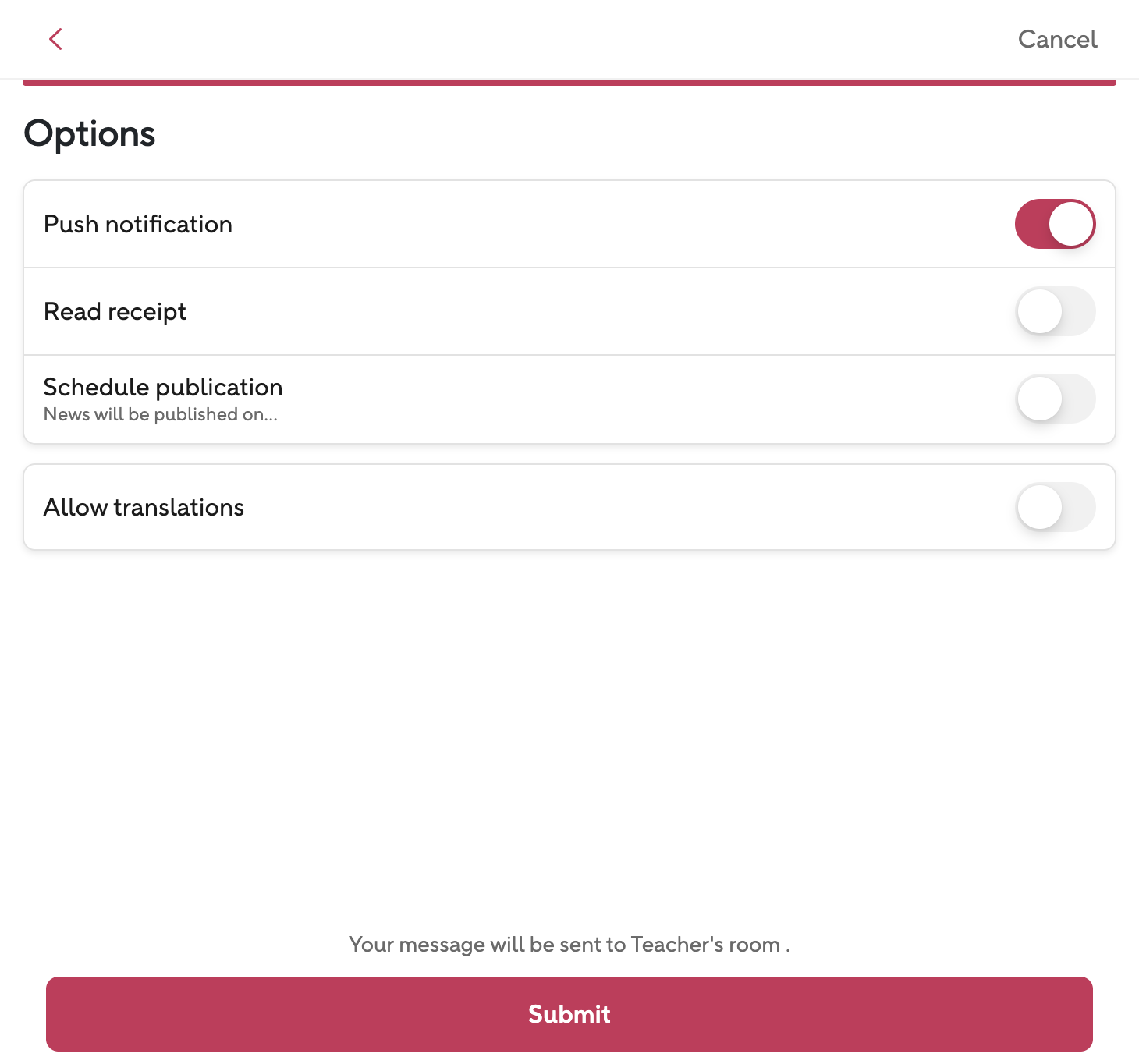Viewport: 1139px width, 1064px height.
Task: Submit the message to Teacher's room
Action: pyautogui.click(x=569, y=1014)
